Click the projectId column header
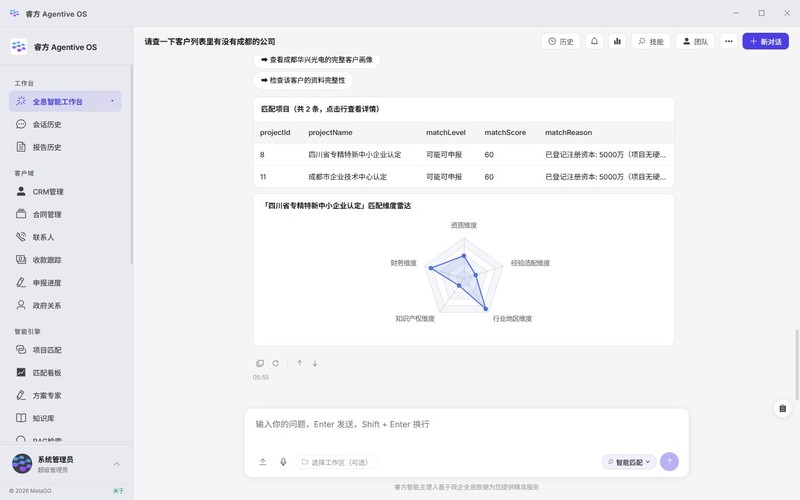Image resolution: width=800 pixels, height=500 pixels. [x=275, y=133]
